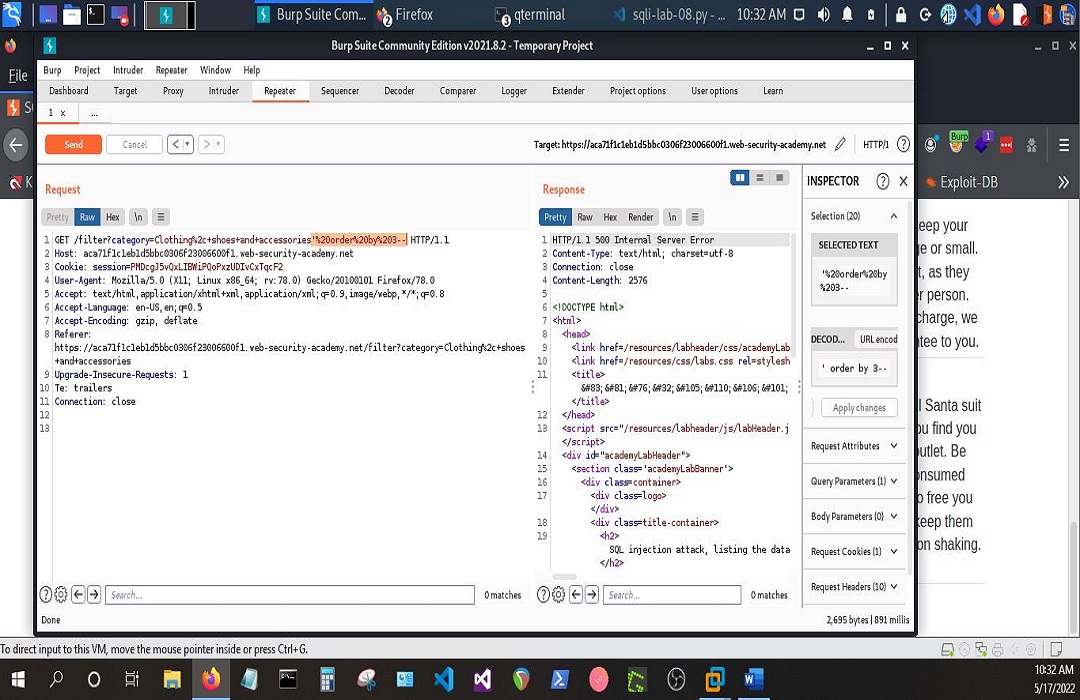Click Apply changes in Inspector

tap(859, 408)
